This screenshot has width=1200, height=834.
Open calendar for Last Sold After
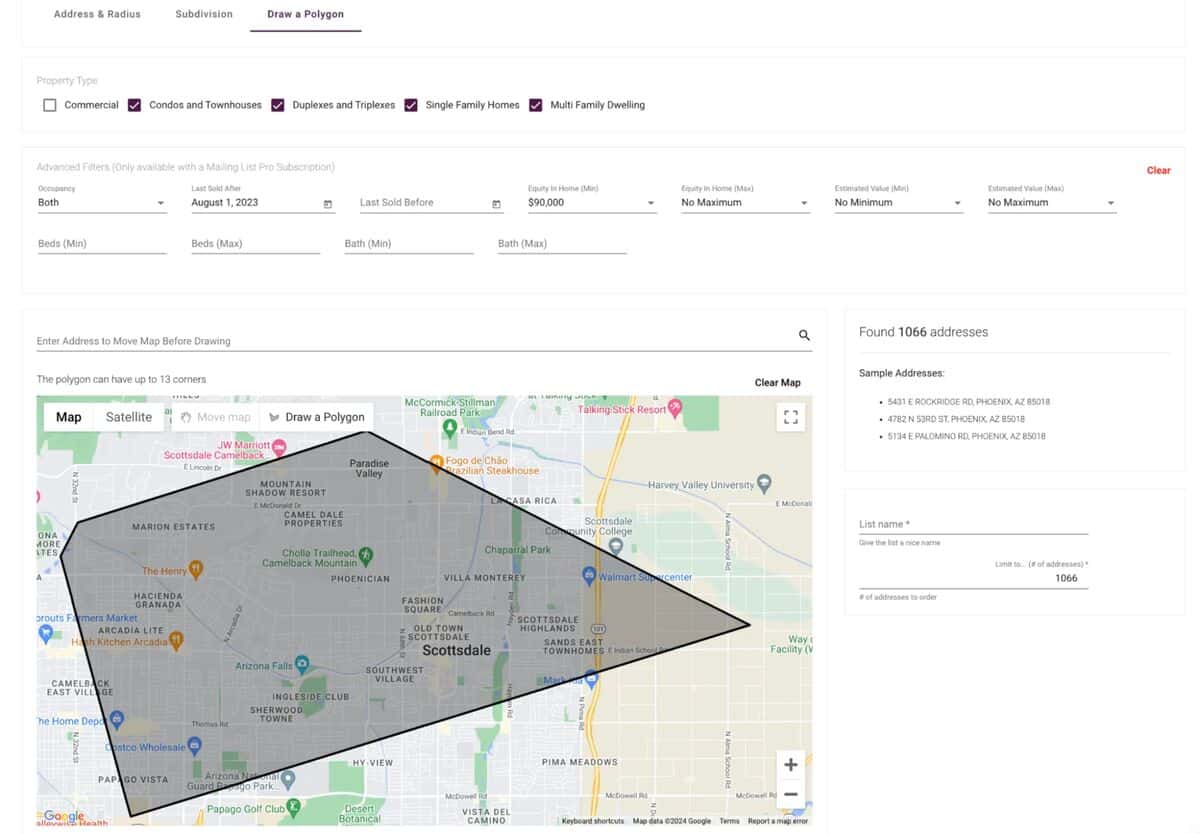pyautogui.click(x=328, y=204)
